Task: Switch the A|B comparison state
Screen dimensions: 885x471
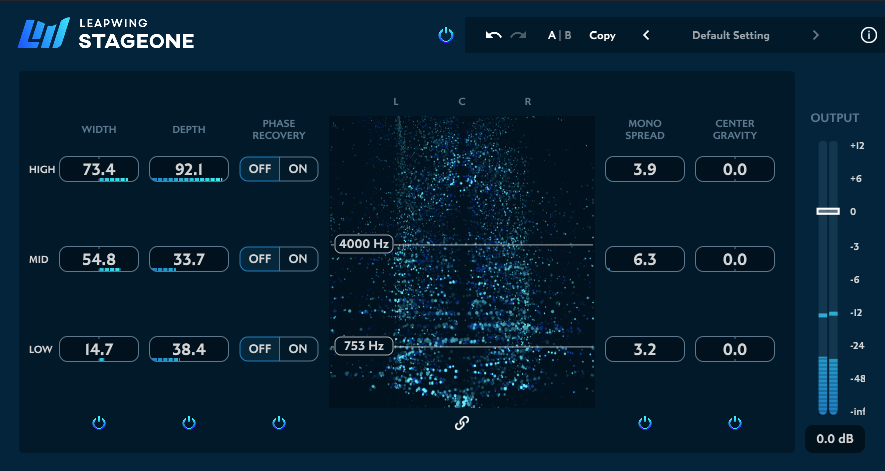Action: (x=559, y=36)
